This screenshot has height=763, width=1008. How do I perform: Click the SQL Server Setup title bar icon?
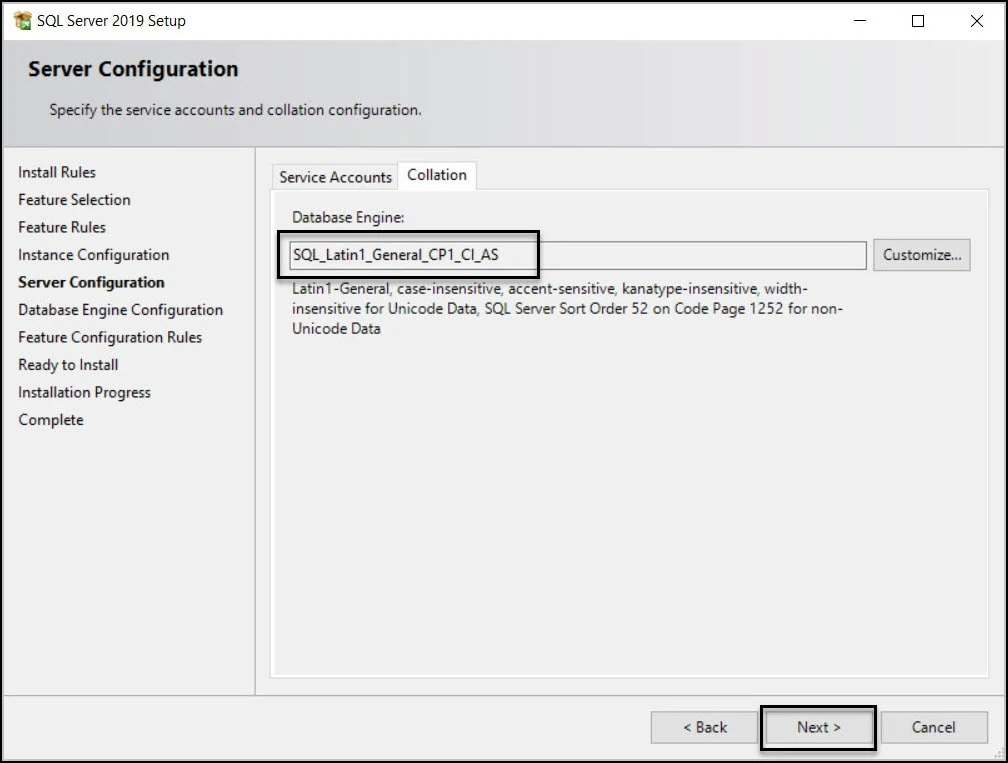pyautogui.click(x=22, y=21)
